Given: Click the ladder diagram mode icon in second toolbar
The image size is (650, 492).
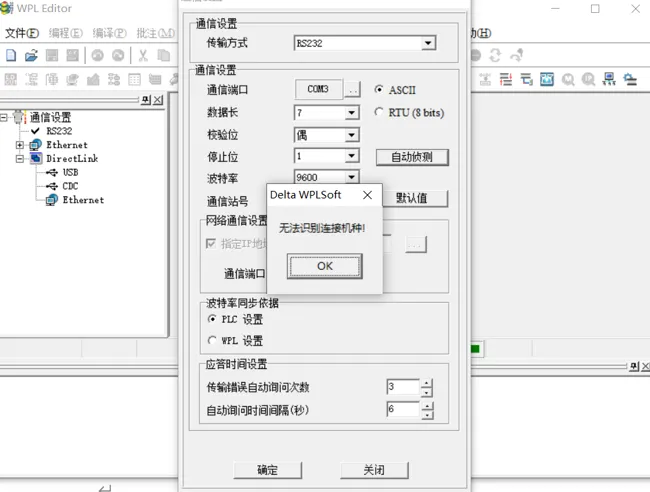Looking at the screenshot, I should (11, 79).
